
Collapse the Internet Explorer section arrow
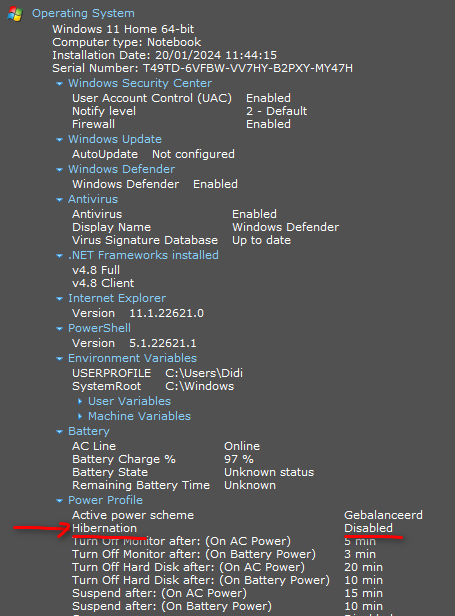point(59,299)
